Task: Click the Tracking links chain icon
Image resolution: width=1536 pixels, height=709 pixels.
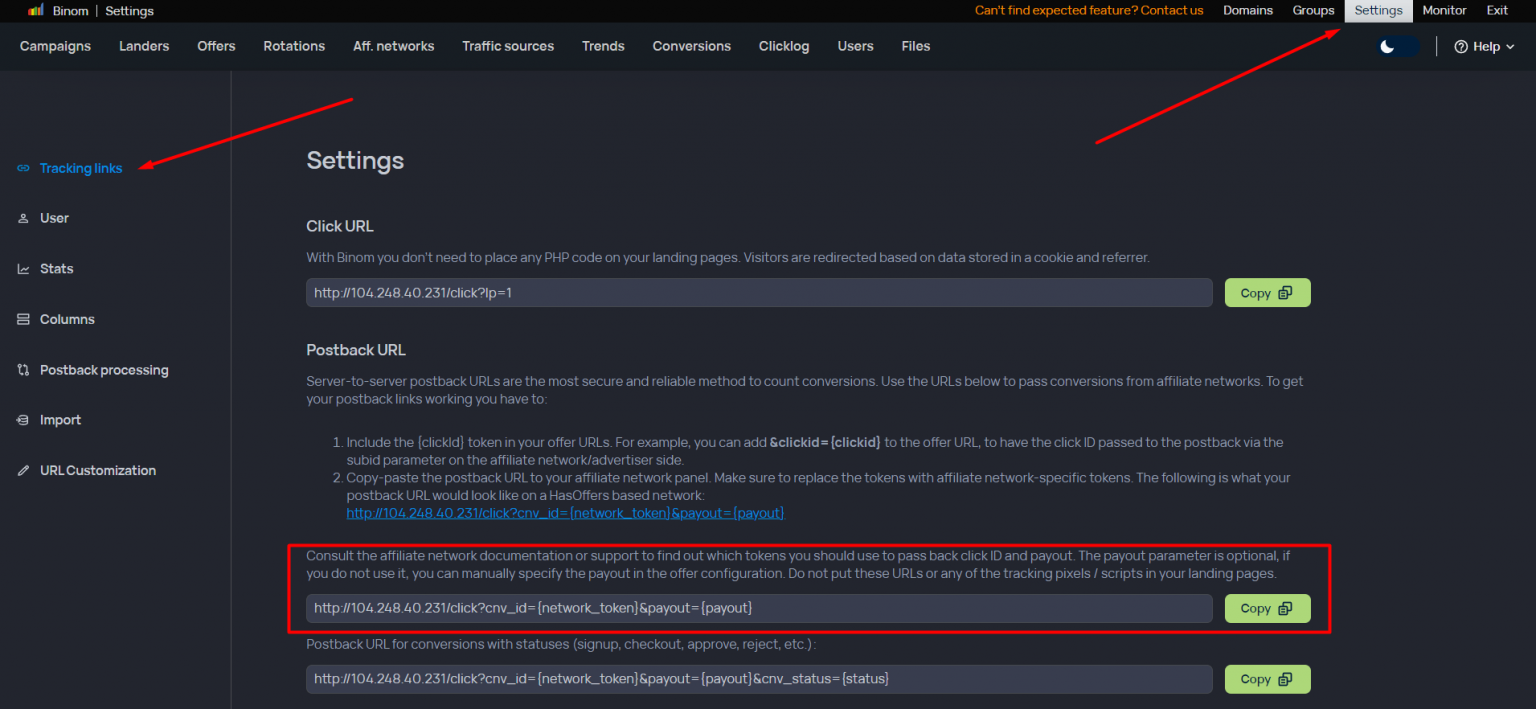Action: pos(23,168)
